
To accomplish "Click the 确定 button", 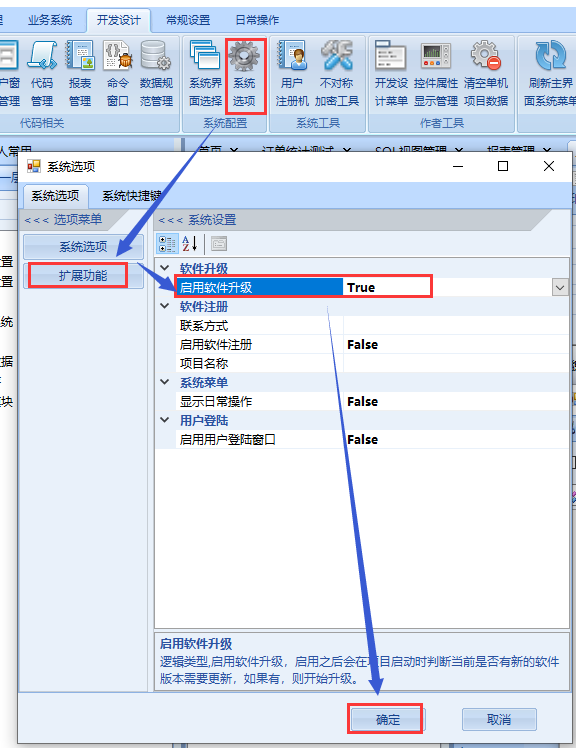I will 387,719.
